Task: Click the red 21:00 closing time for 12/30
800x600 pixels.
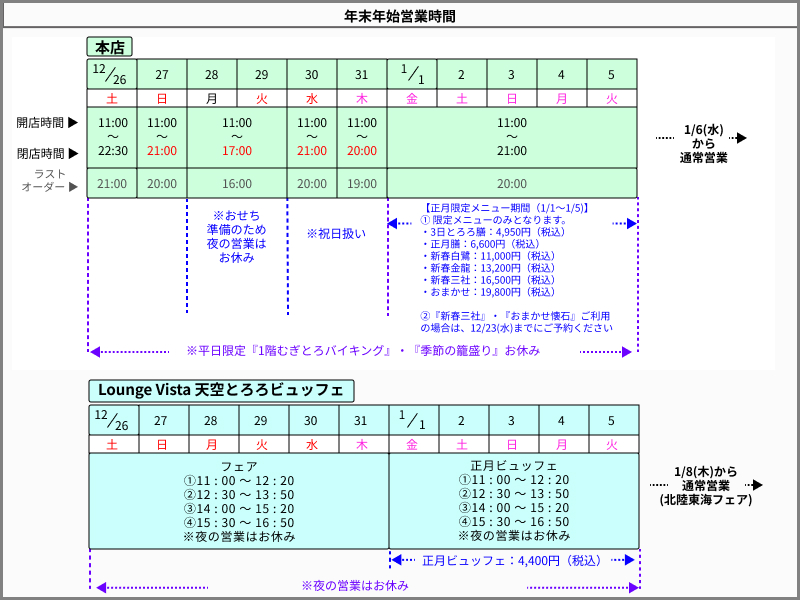Action: click(312, 151)
